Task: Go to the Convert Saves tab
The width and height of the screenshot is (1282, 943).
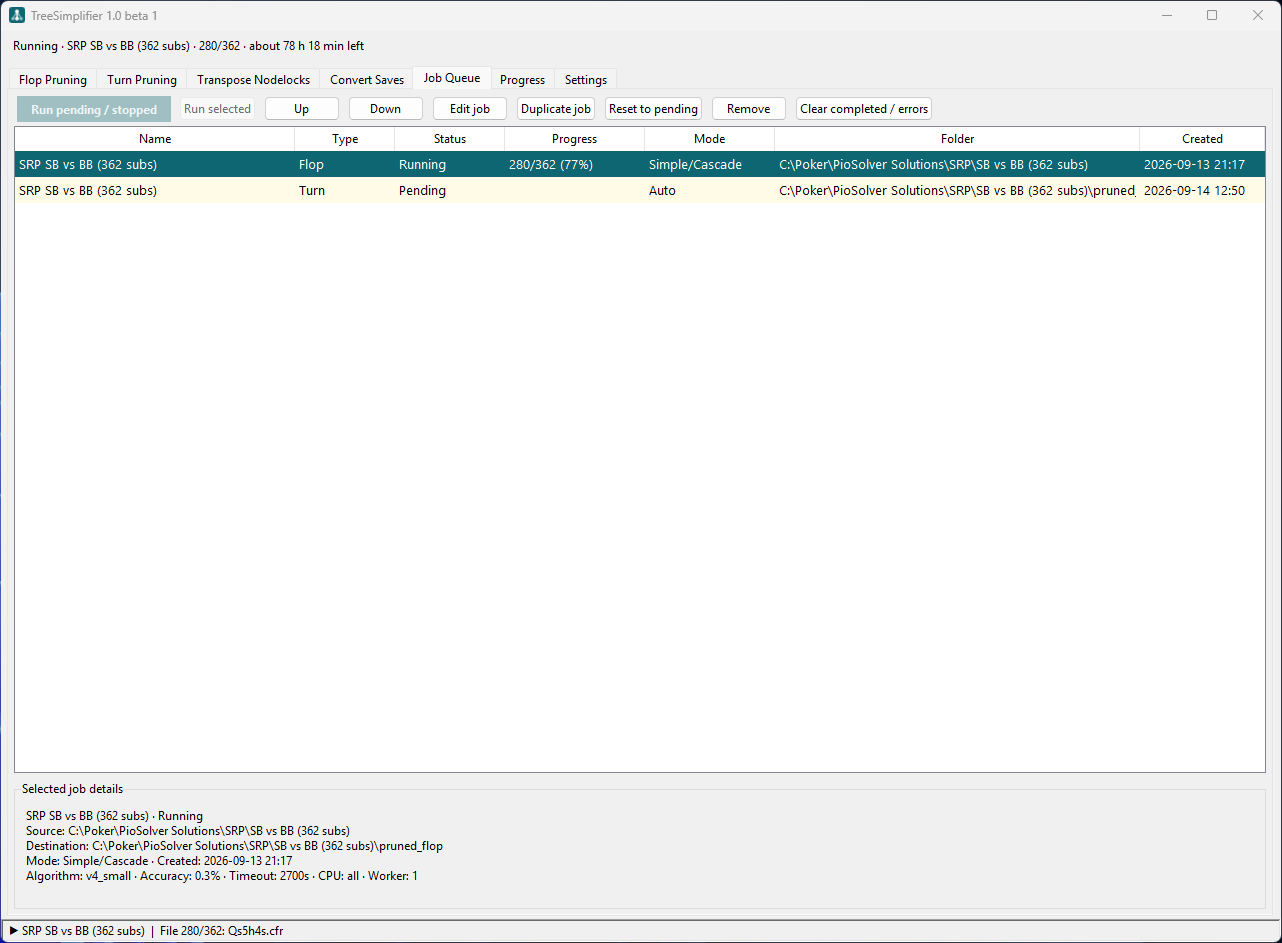Action: pos(367,79)
